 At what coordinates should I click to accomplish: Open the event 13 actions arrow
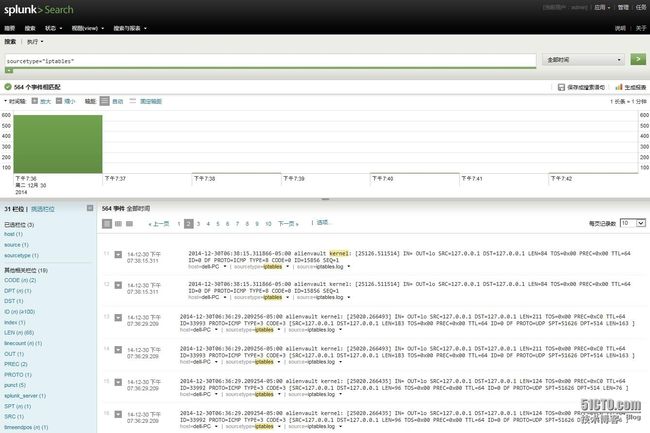(x=118, y=318)
